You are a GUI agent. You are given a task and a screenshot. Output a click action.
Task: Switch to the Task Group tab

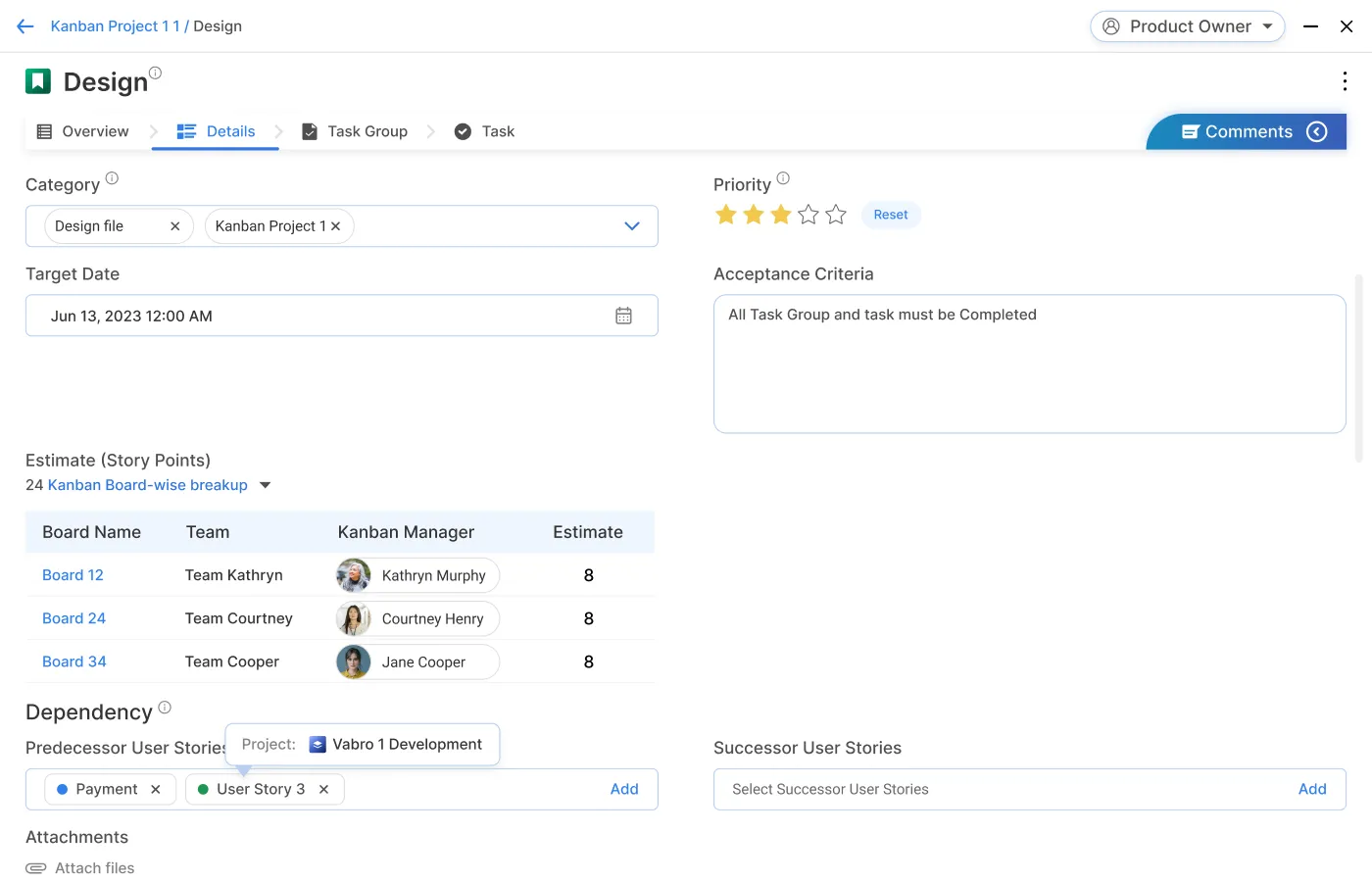pos(367,130)
